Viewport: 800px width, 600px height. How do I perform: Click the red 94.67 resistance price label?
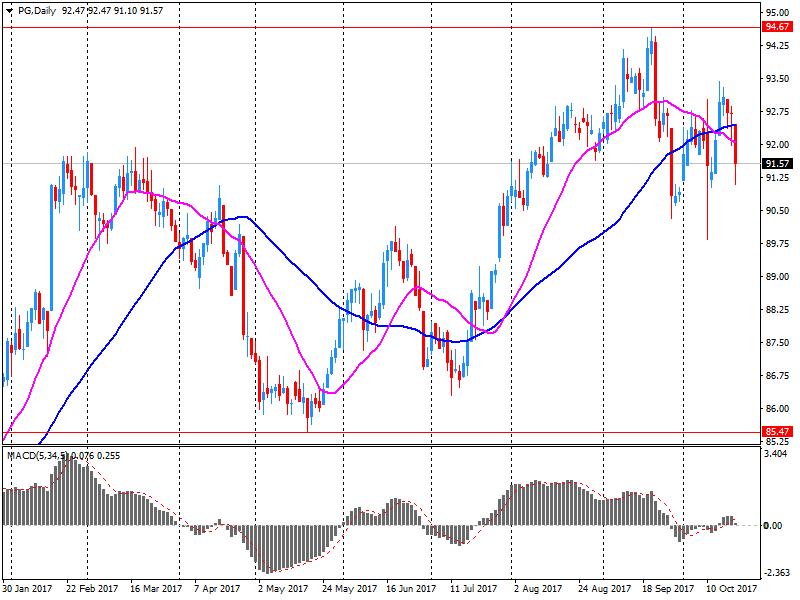tap(777, 27)
